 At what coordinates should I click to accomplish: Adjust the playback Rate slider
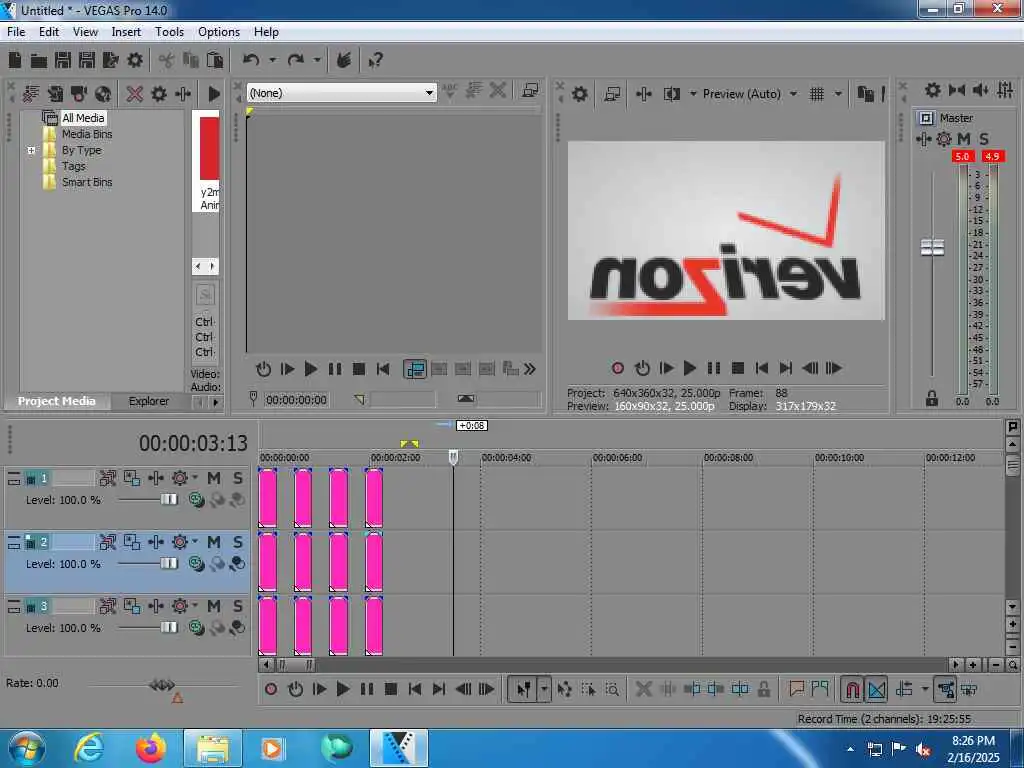162,684
